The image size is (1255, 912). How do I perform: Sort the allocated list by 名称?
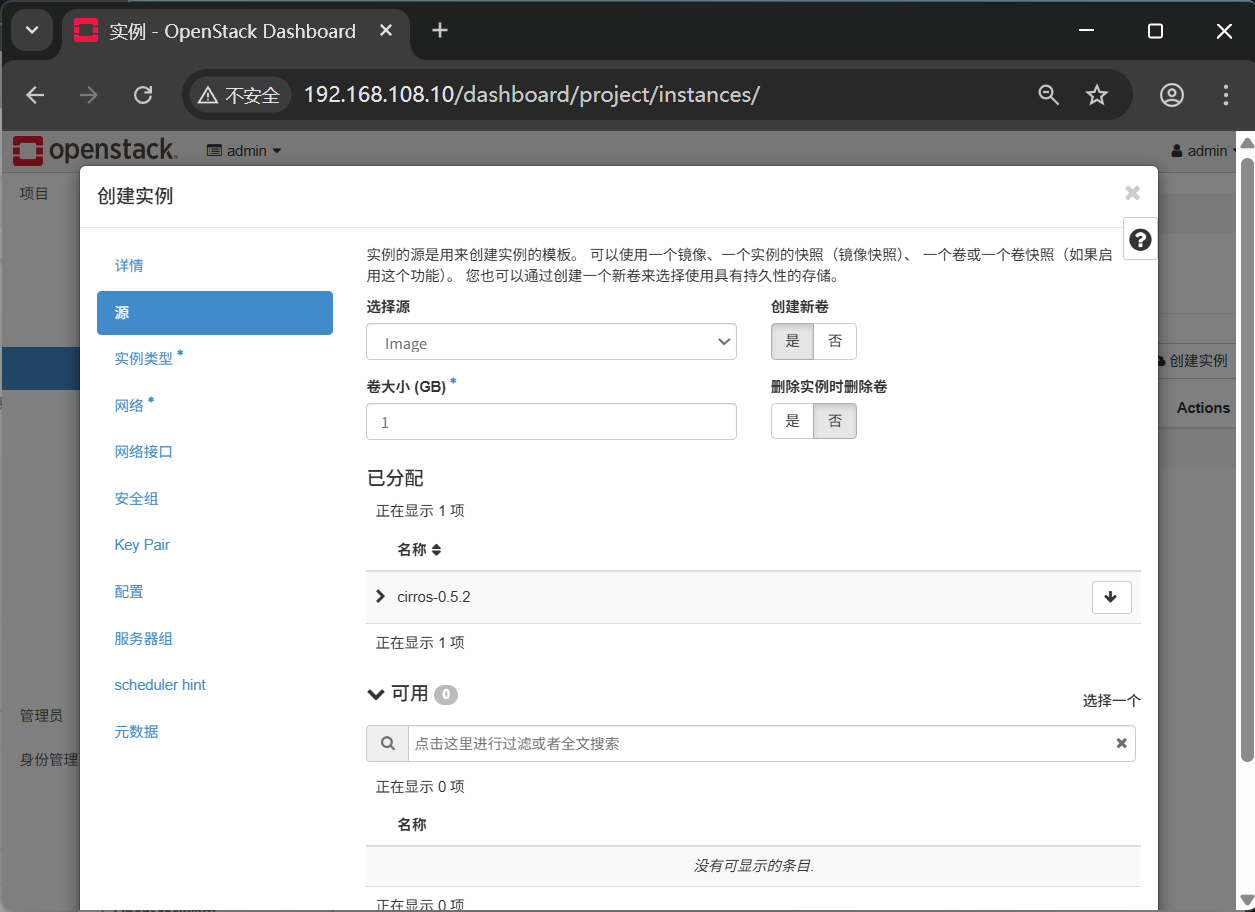tap(419, 550)
